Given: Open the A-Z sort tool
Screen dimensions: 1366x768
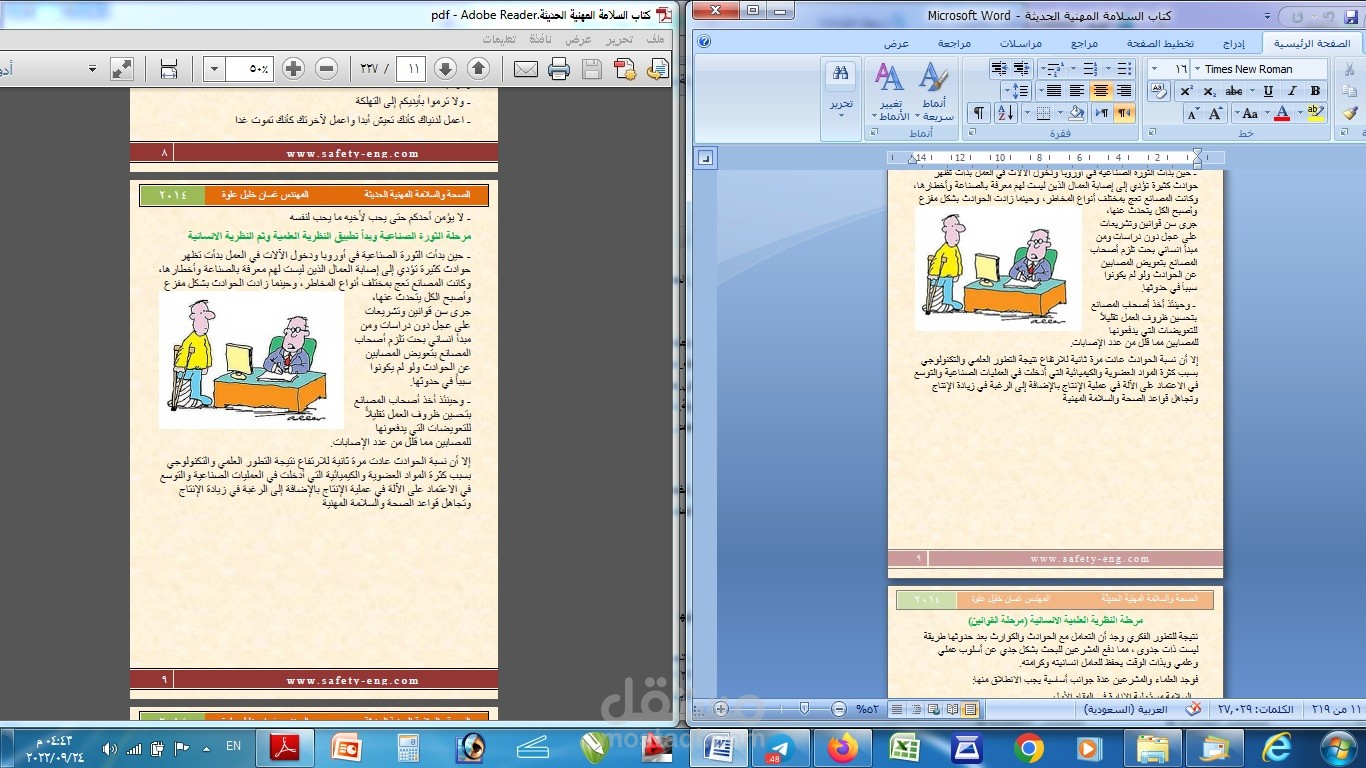Looking at the screenshot, I should [x=1005, y=113].
